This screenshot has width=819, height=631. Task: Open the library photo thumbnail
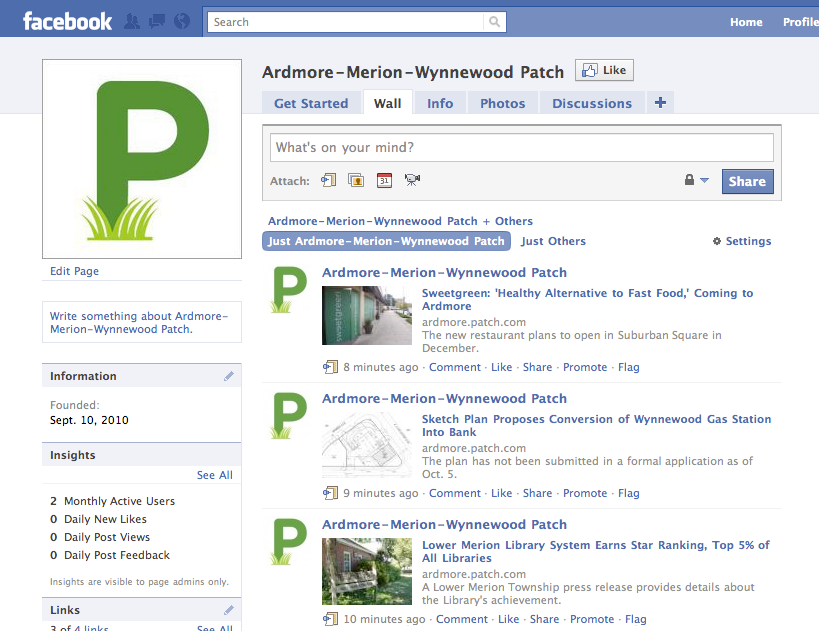367,571
